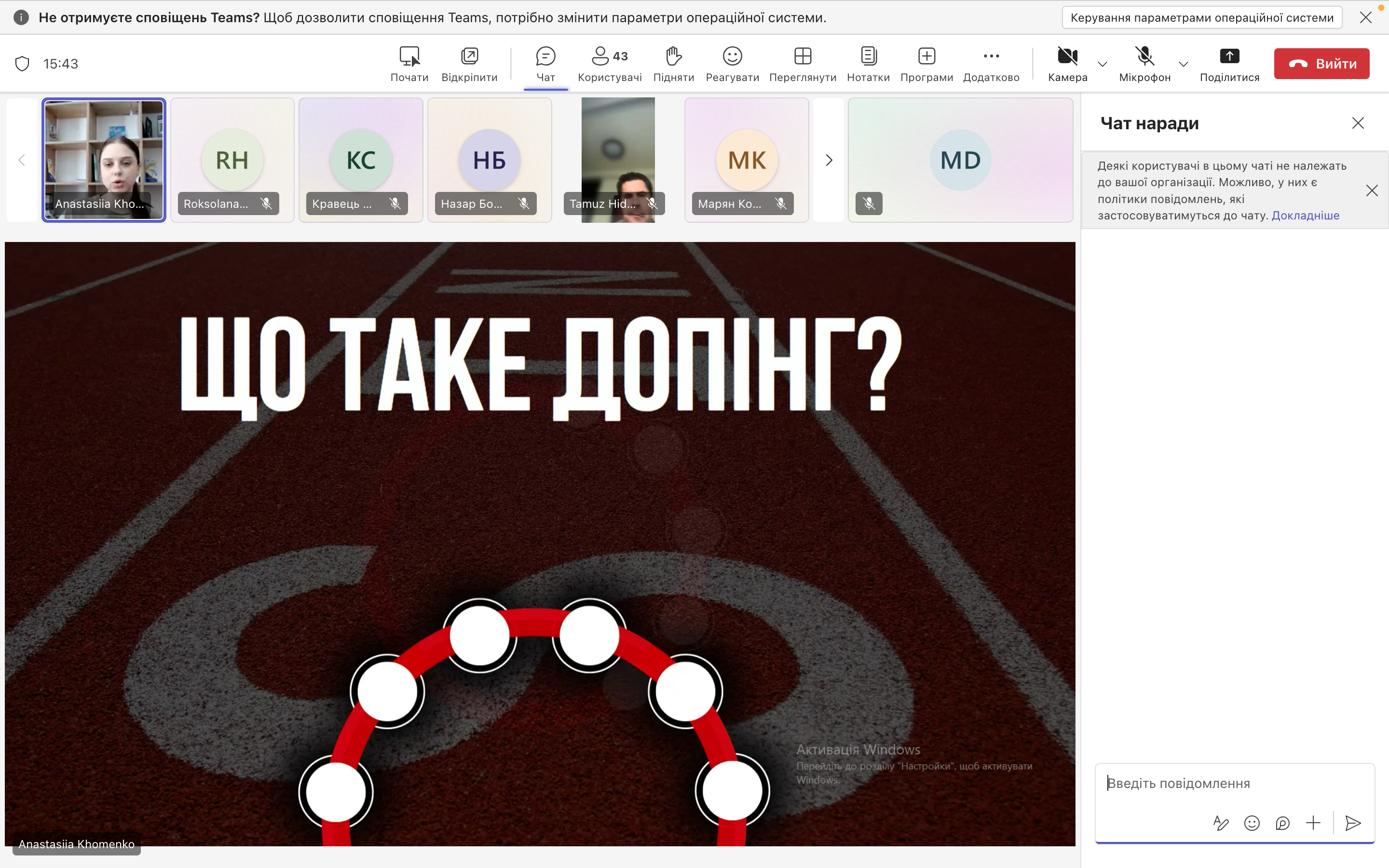Image resolution: width=1389 pixels, height=868 pixels.
Task: Click the shield security icon
Action: 22,64
